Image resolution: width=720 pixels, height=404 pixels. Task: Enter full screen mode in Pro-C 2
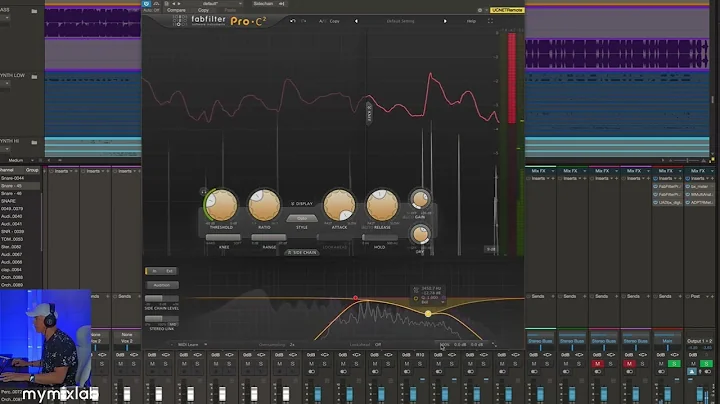490,21
